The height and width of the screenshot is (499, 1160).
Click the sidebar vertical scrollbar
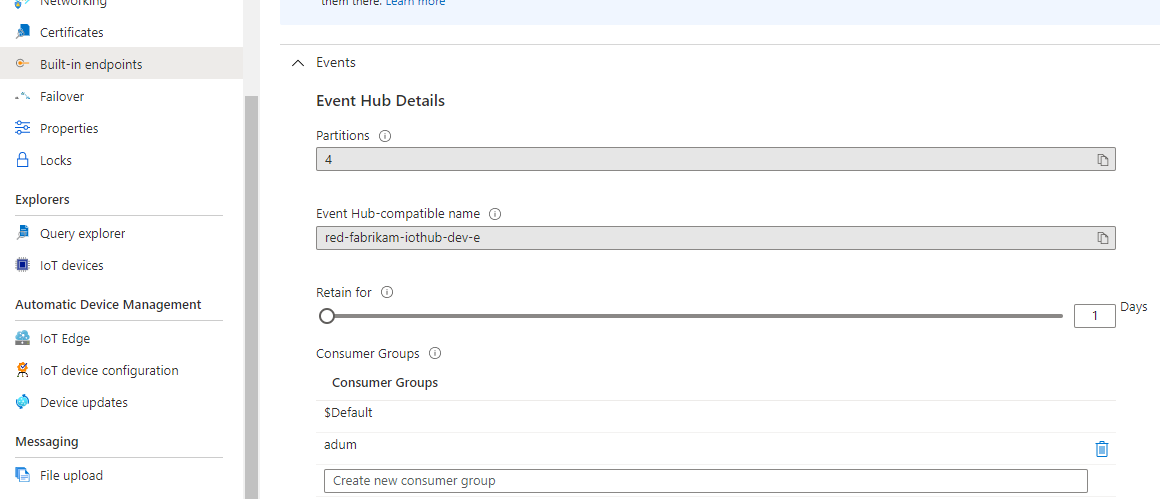tap(252, 296)
